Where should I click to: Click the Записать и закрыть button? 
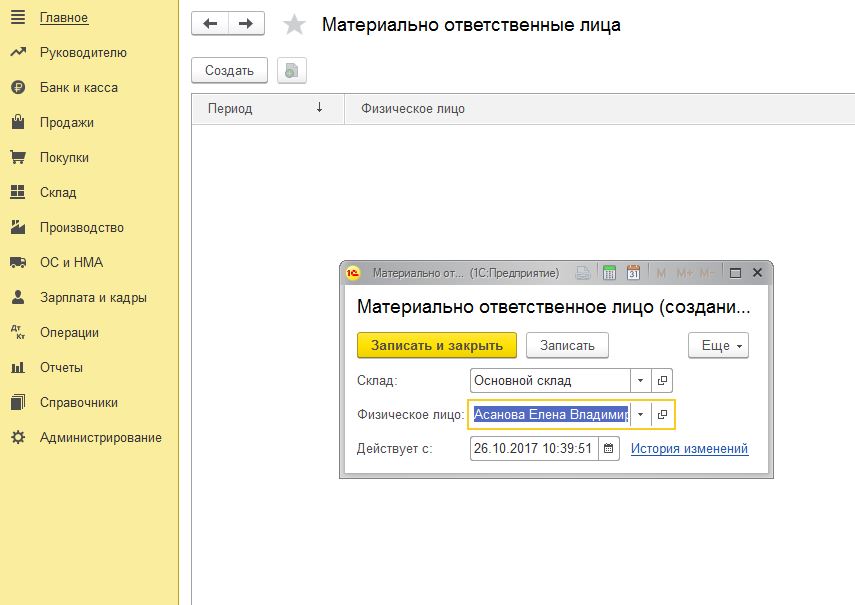coord(436,345)
